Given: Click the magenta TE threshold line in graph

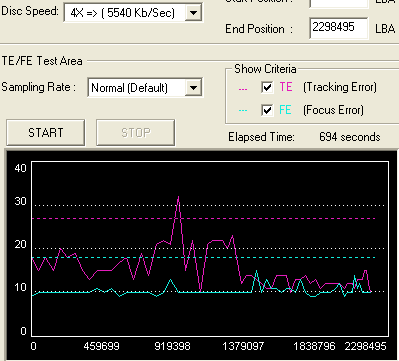Looking at the screenshot, I should pos(204,219).
